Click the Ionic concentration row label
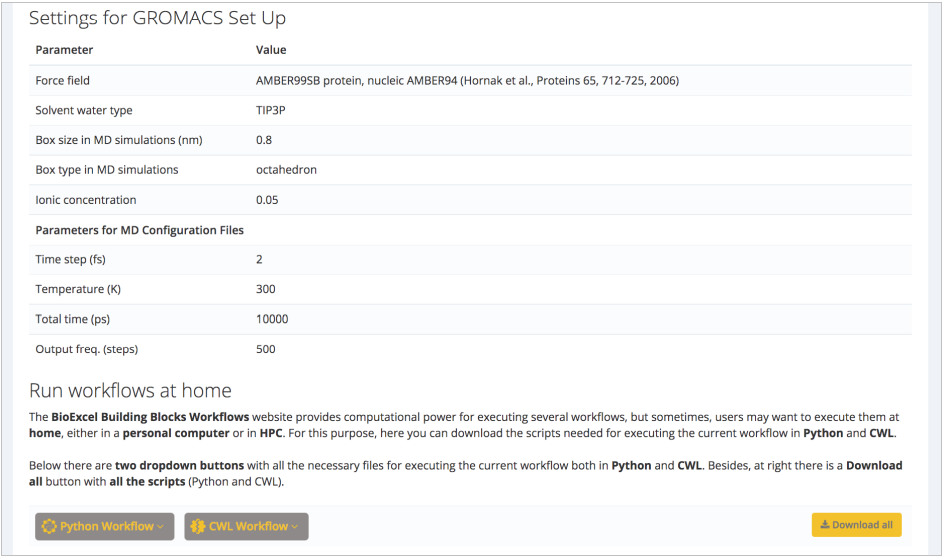This screenshot has height=558, width=944. pyautogui.click(x=86, y=200)
